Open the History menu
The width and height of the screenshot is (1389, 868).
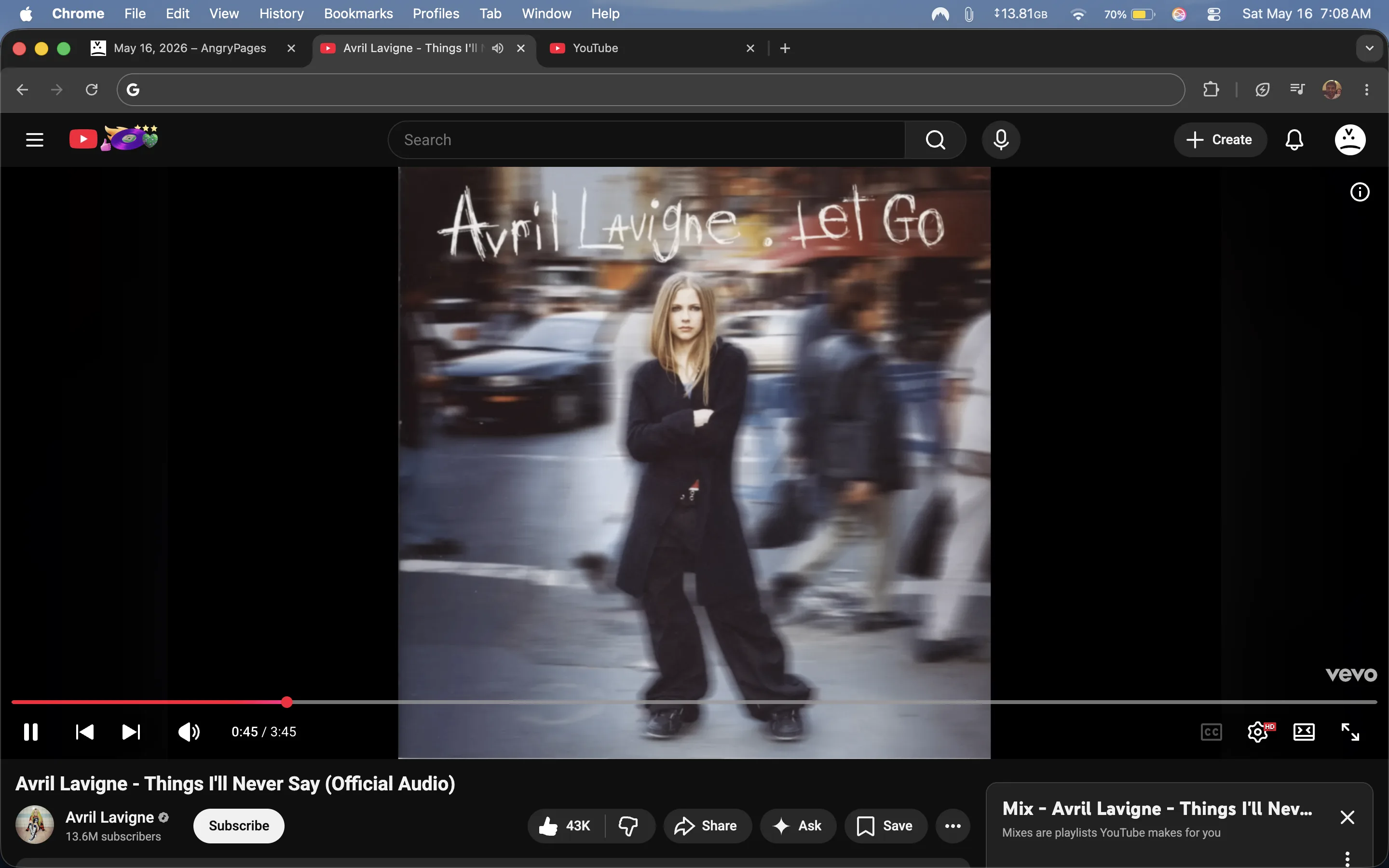pyautogui.click(x=281, y=13)
